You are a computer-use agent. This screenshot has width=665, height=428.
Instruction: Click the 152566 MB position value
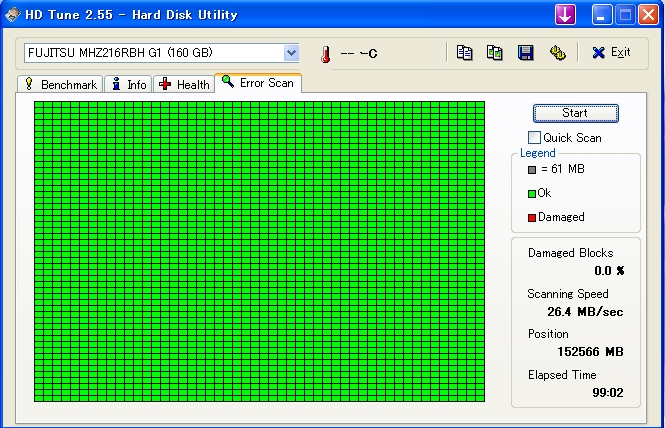pyautogui.click(x=590, y=352)
